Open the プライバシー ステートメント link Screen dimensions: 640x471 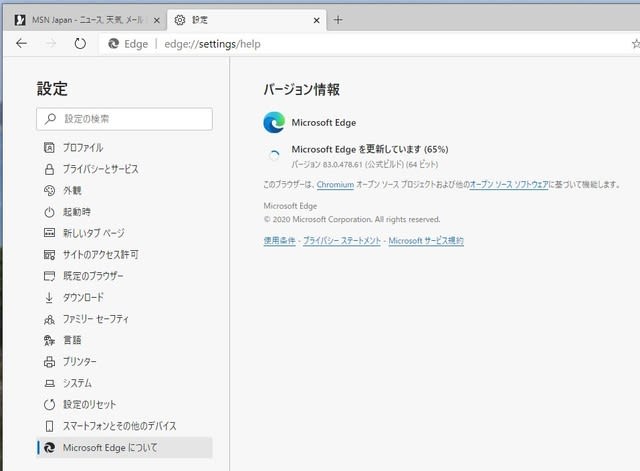342,240
